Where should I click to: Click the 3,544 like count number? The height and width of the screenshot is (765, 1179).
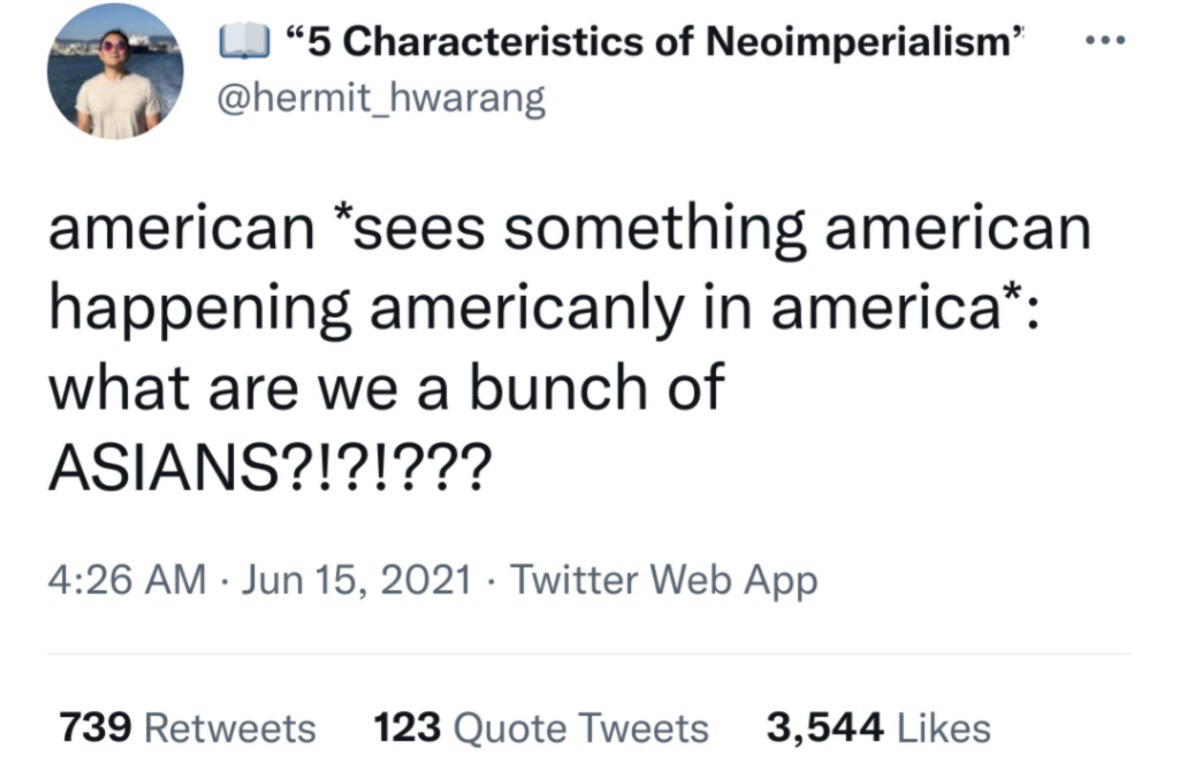pyautogui.click(x=824, y=727)
